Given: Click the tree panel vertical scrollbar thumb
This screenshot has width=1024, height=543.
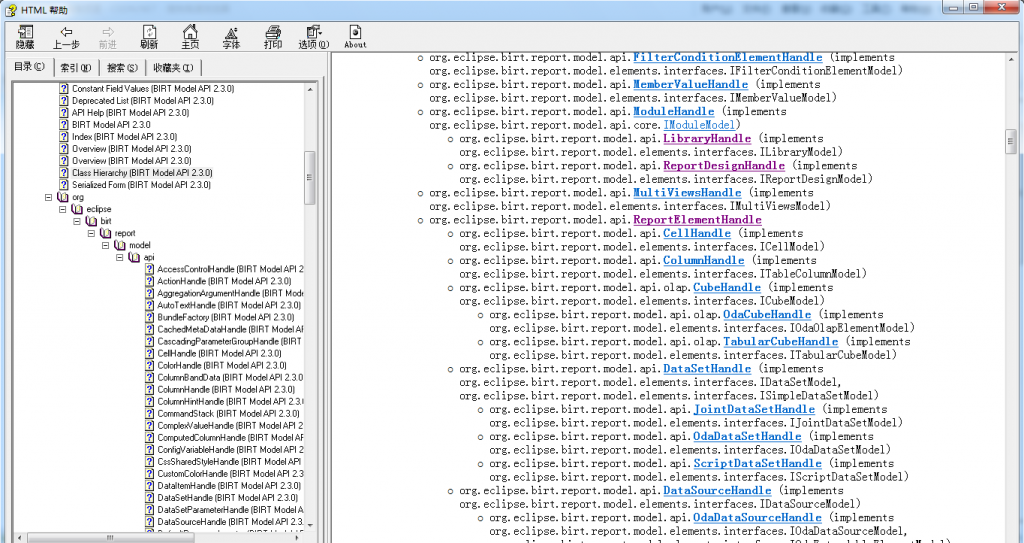Looking at the screenshot, I should [310, 178].
